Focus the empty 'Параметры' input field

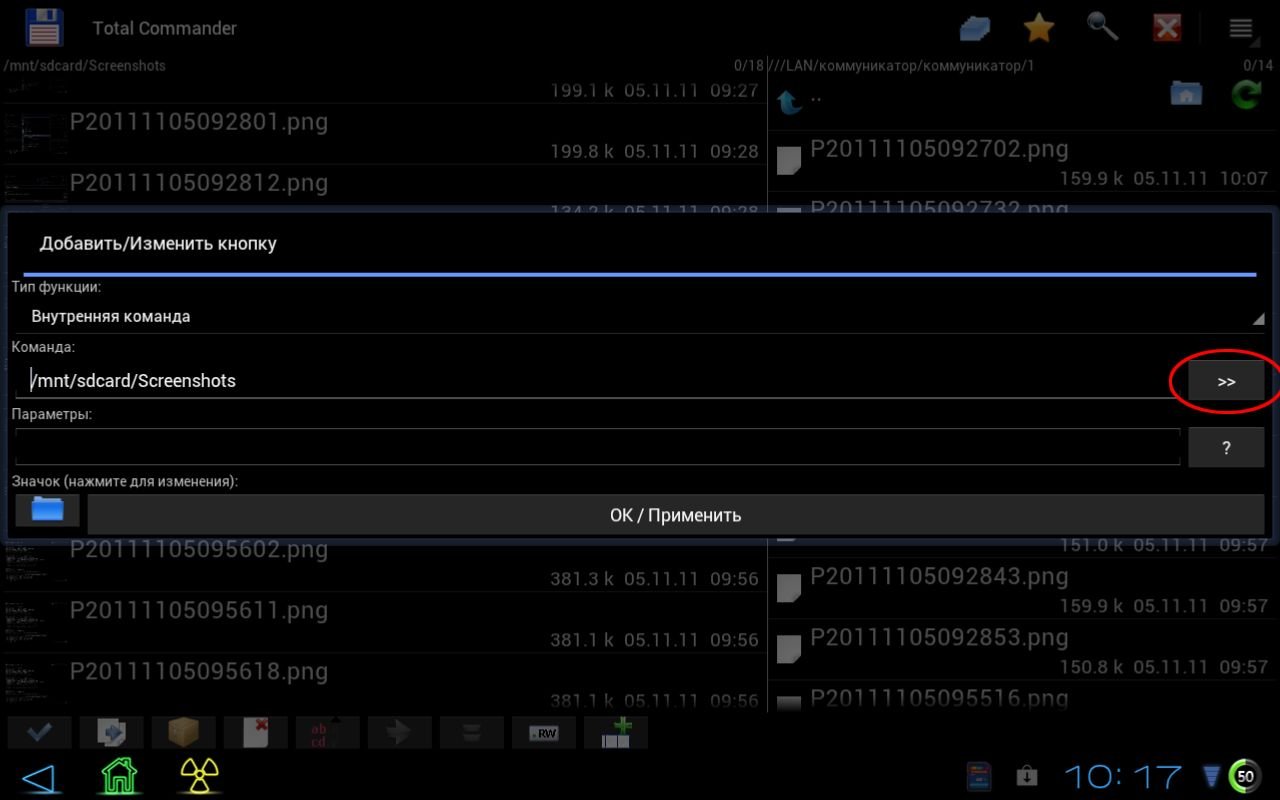(598, 446)
